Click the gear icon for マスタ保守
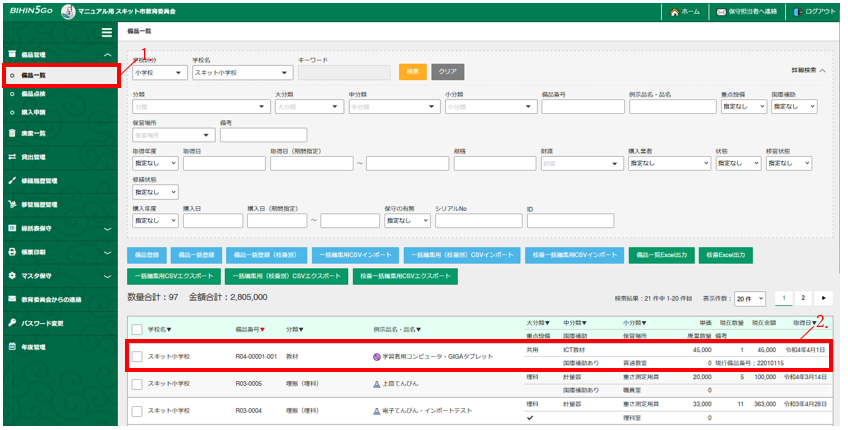 (x=12, y=275)
